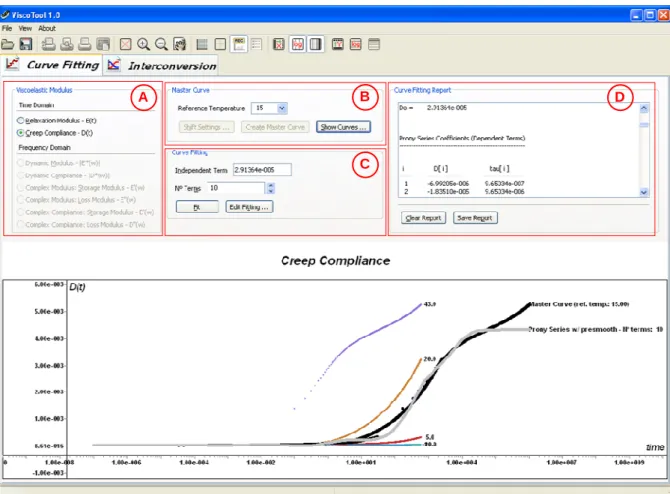
Task: Click the Curve Fitting tab chart icon
Action: pyautogui.click(x=12, y=64)
